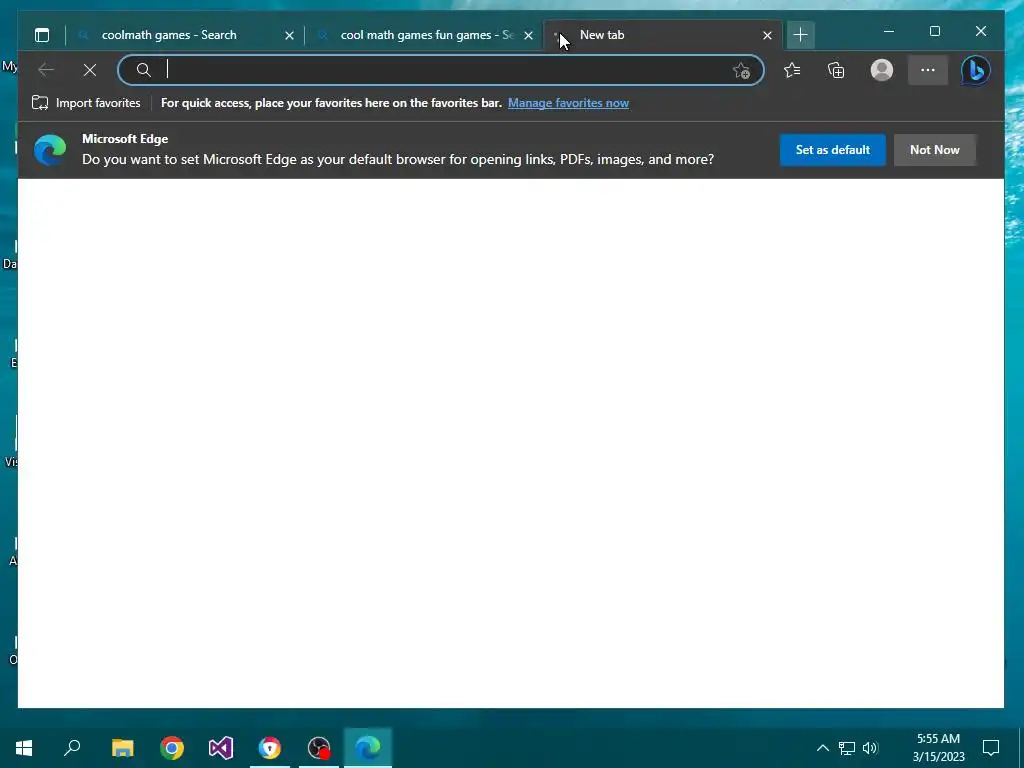
Task: Click into the address bar field
Action: pyautogui.click(x=441, y=70)
